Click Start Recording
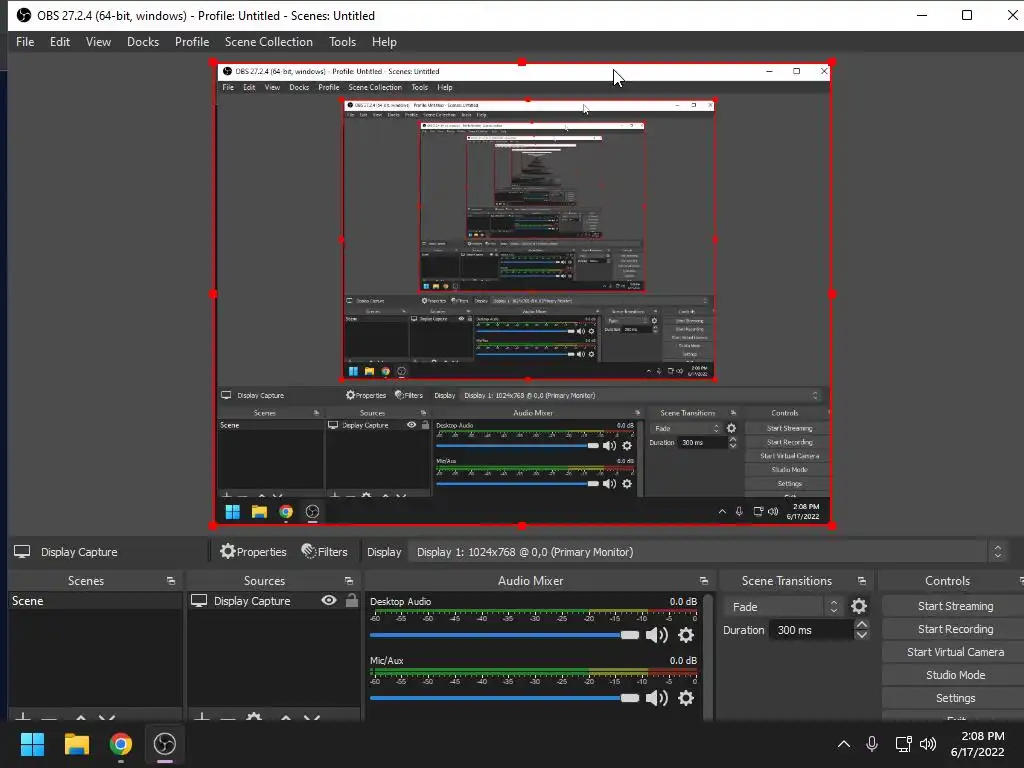Image resolution: width=1024 pixels, height=768 pixels. pos(955,629)
